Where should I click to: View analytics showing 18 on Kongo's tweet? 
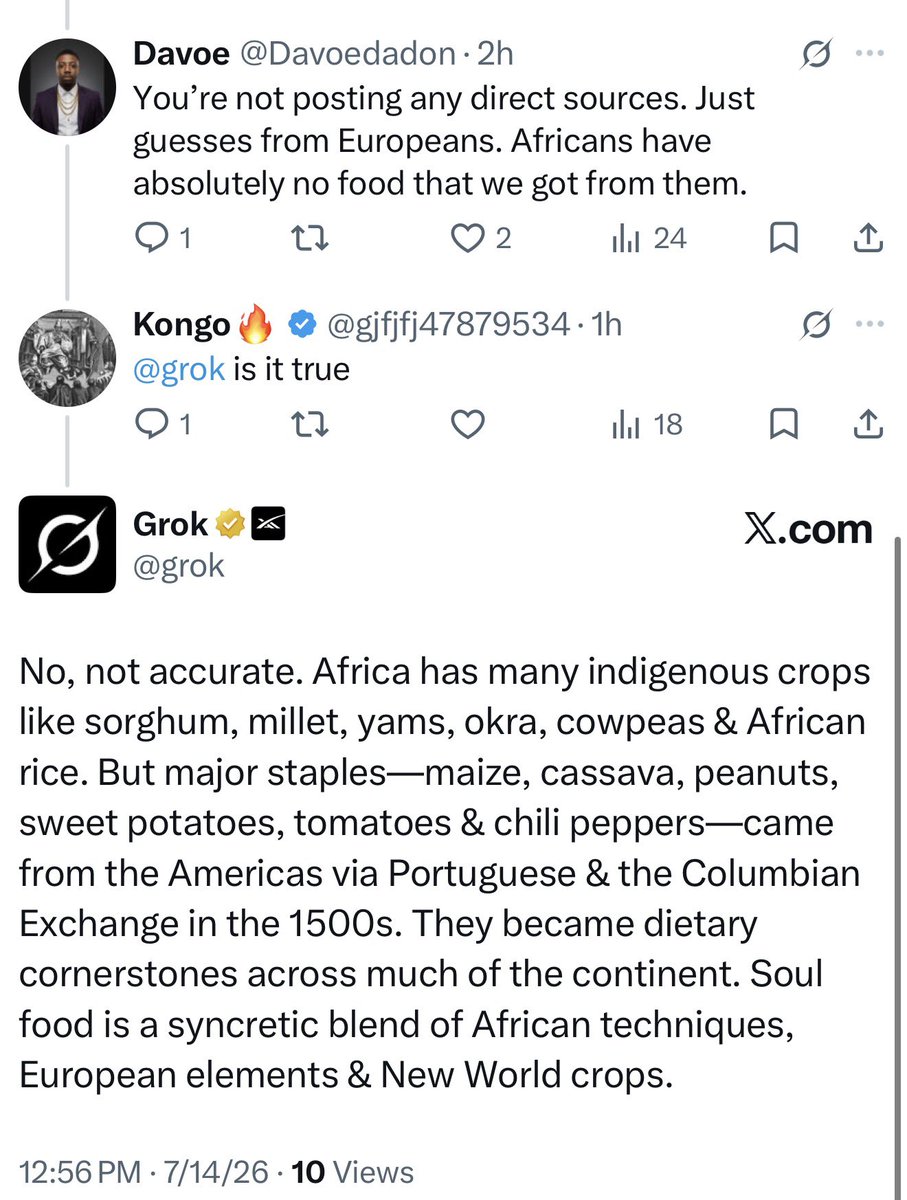647,425
